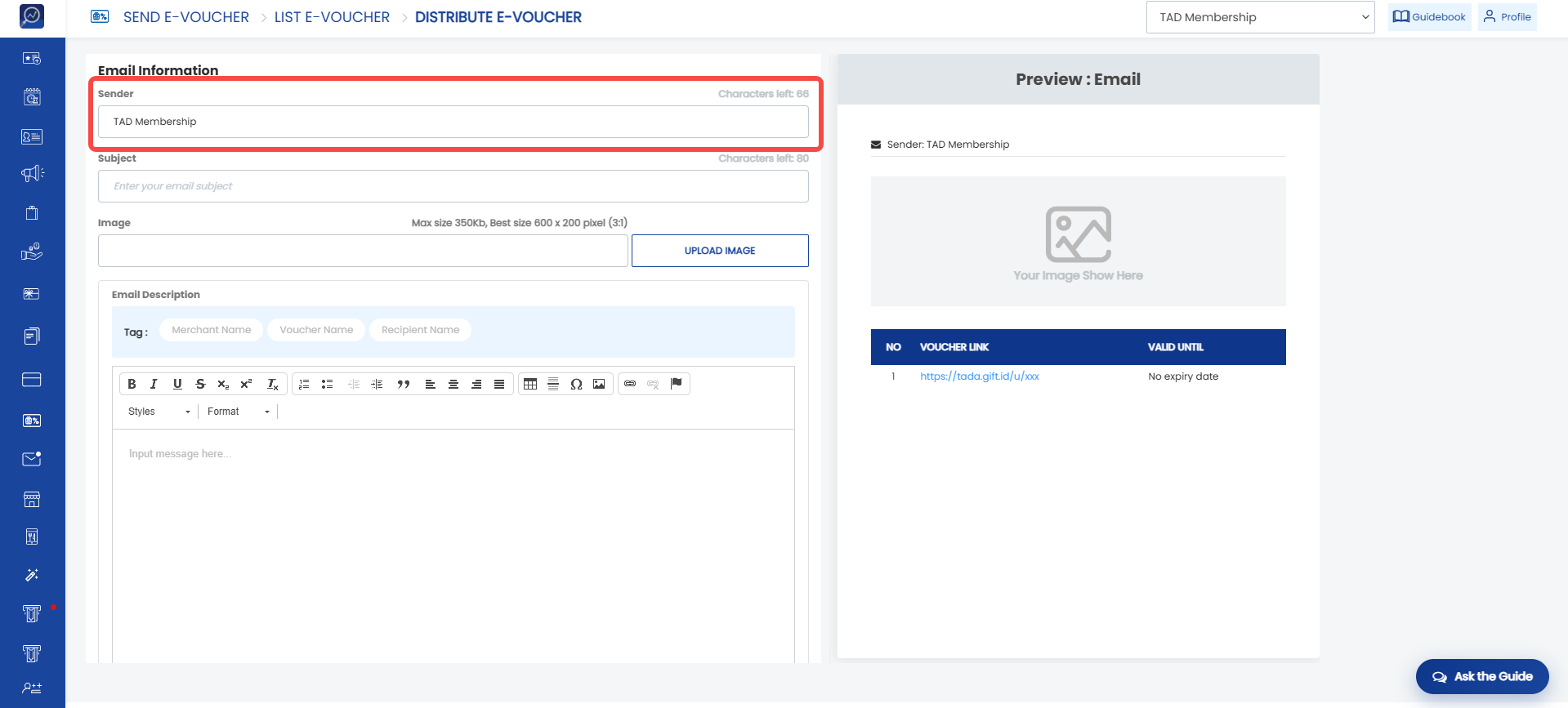This screenshot has width=1568, height=708.
Task: Open the Guidebook
Action: (x=1429, y=17)
